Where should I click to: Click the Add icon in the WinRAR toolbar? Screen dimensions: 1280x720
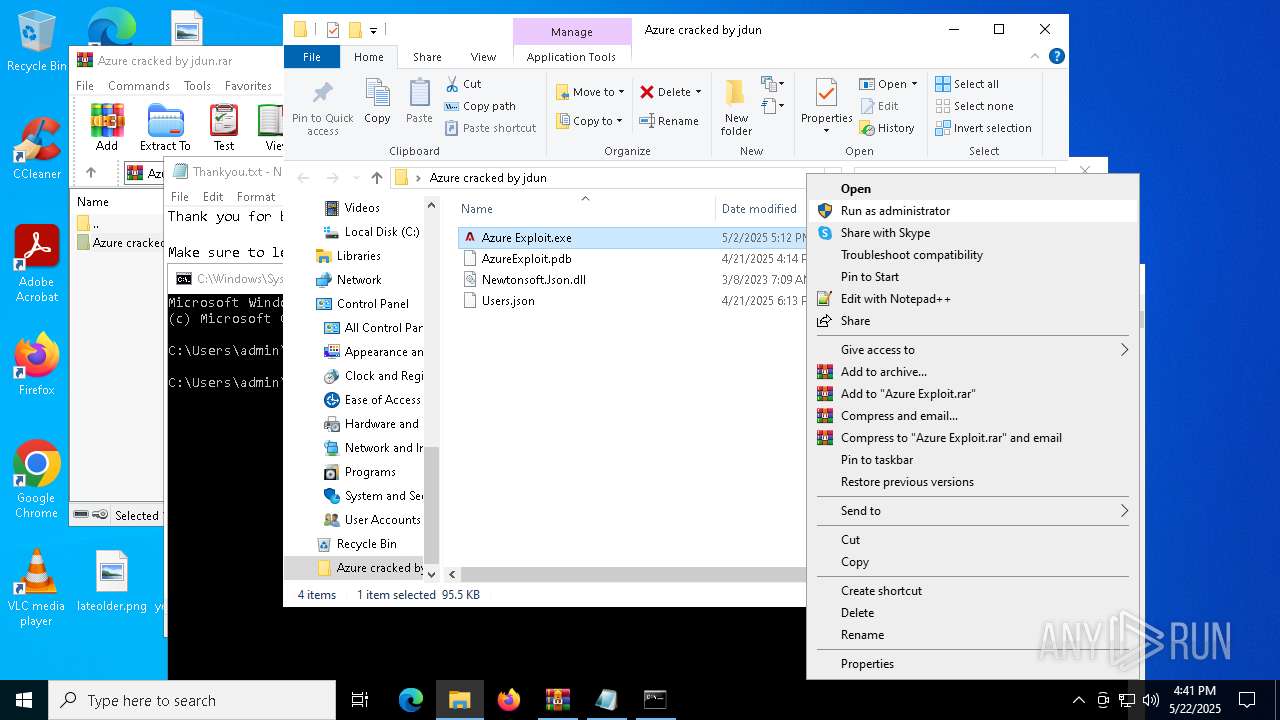click(x=107, y=120)
